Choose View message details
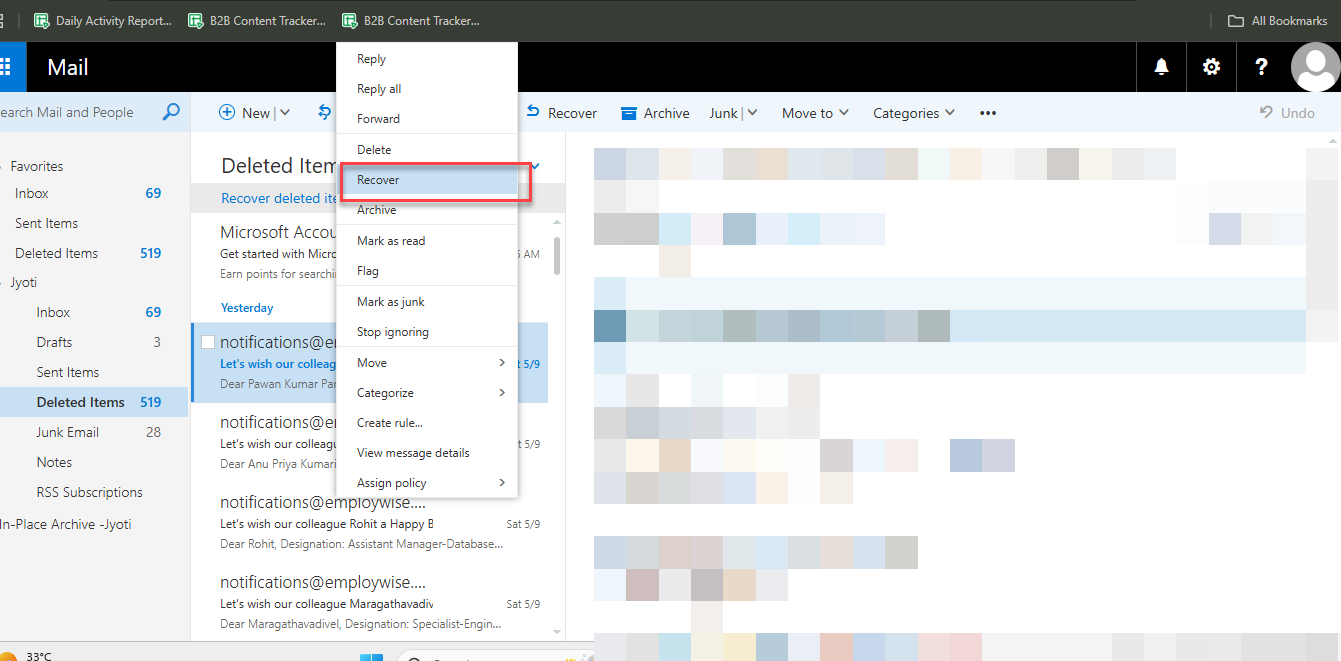The width and height of the screenshot is (1341, 661). pos(427,452)
